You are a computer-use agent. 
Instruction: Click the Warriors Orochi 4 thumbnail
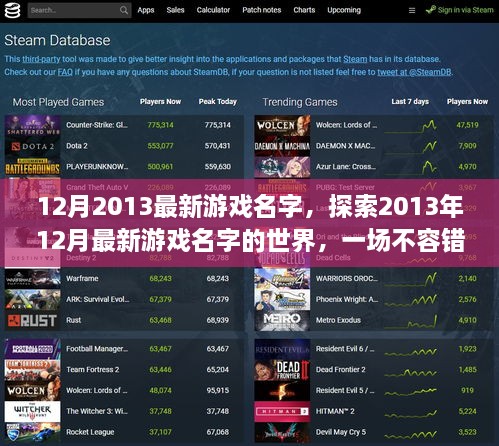click(282, 279)
